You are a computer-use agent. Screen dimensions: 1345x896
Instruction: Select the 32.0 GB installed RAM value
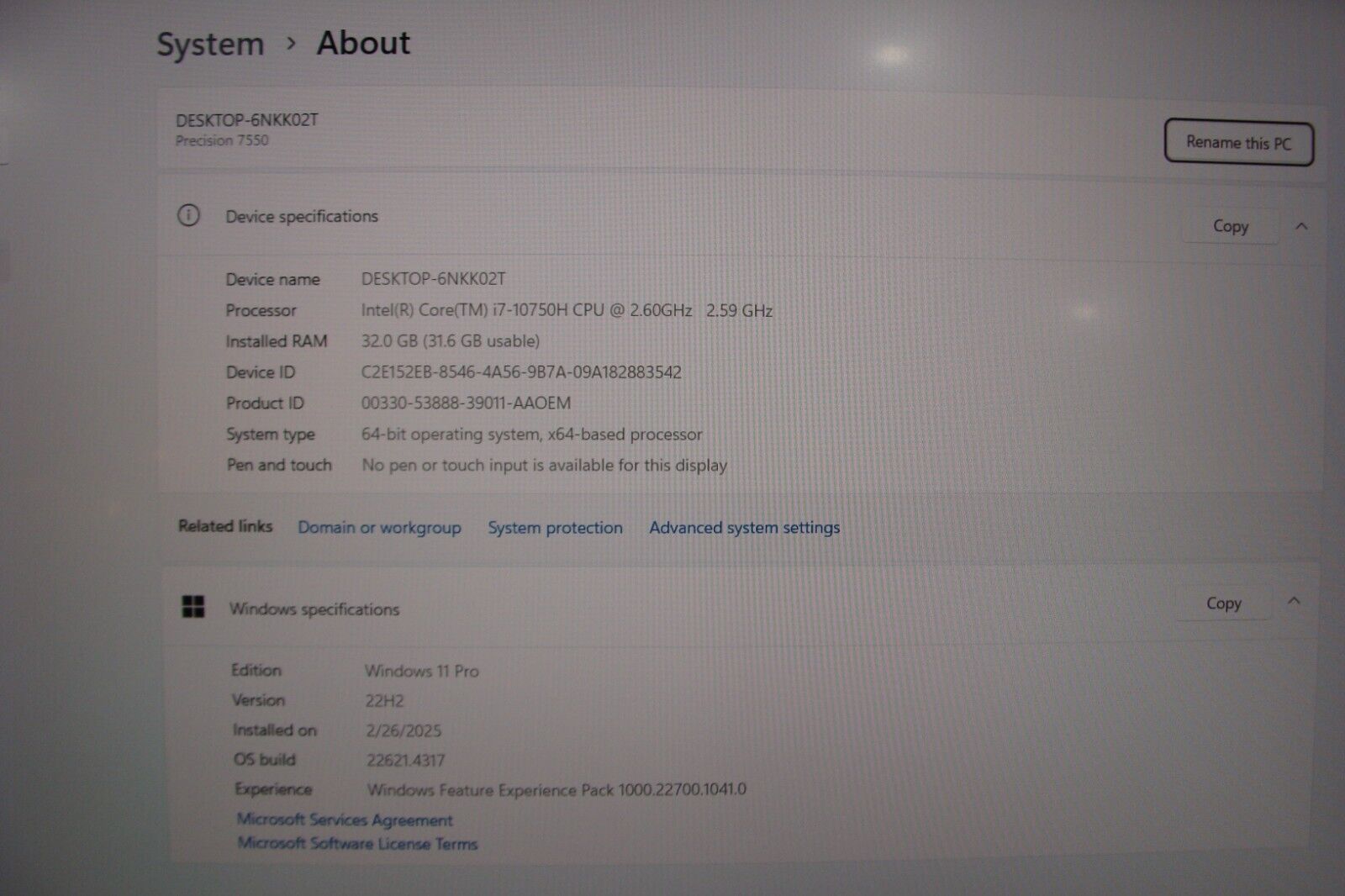tap(451, 340)
